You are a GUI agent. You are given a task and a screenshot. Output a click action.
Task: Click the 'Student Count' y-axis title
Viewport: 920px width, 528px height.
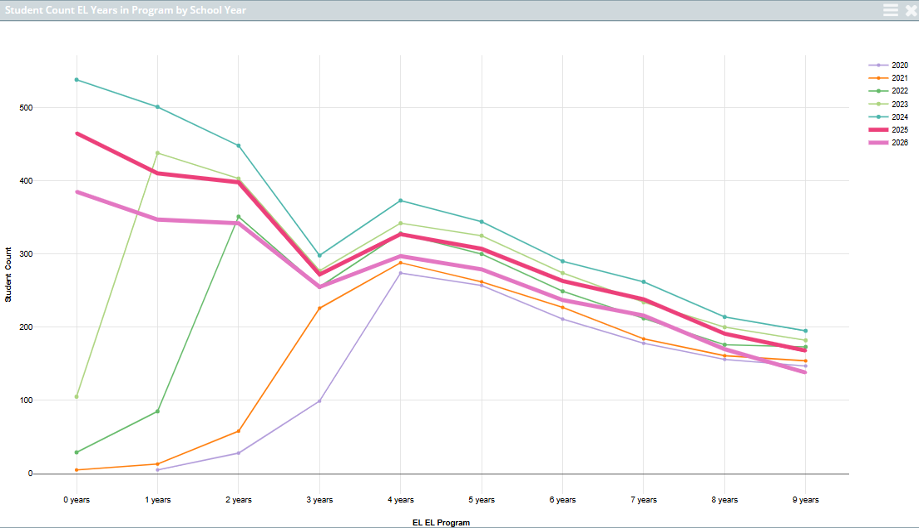[x=8, y=275]
